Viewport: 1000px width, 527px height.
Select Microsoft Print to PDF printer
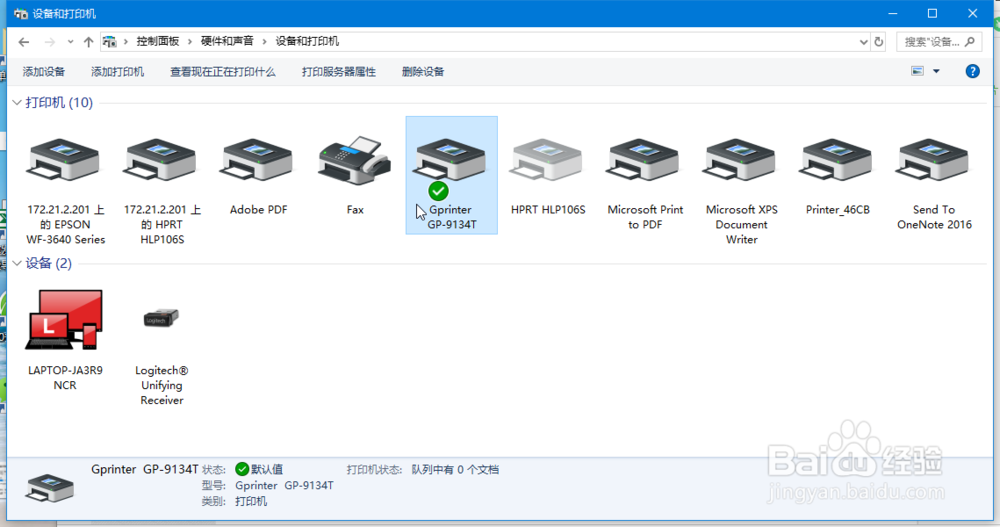click(x=643, y=160)
